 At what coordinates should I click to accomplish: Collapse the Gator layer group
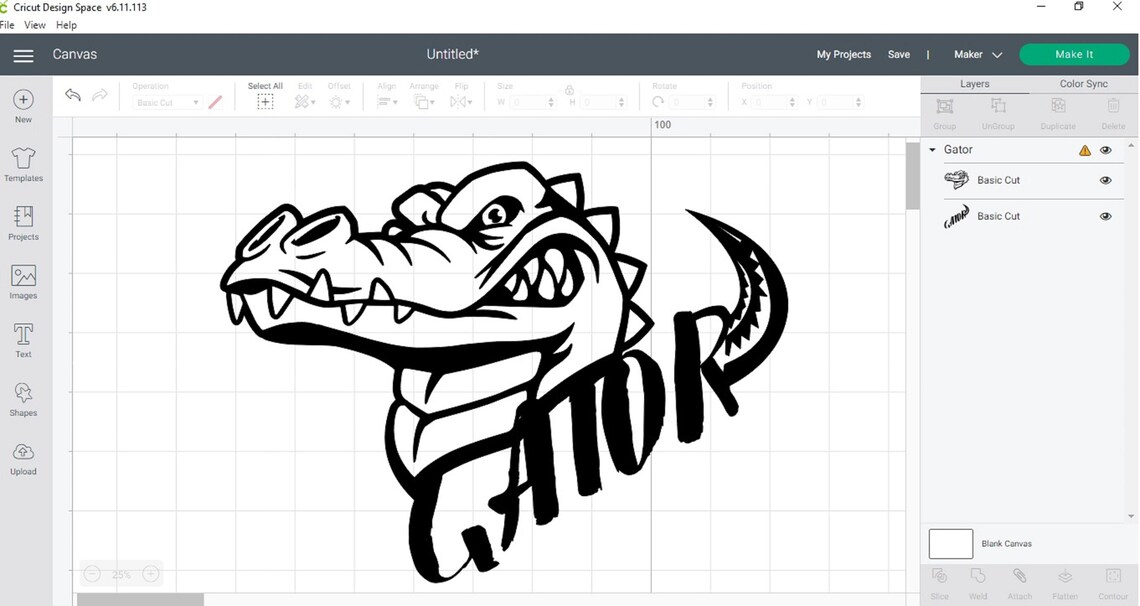point(932,149)
